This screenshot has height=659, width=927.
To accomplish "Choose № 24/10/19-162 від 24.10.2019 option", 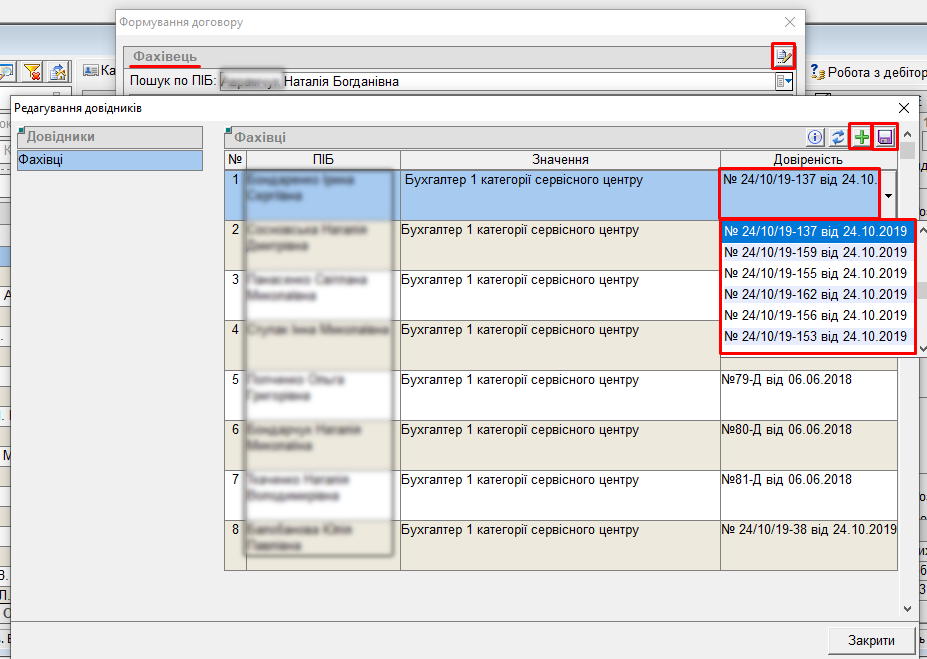I will (x=816, y=294).
